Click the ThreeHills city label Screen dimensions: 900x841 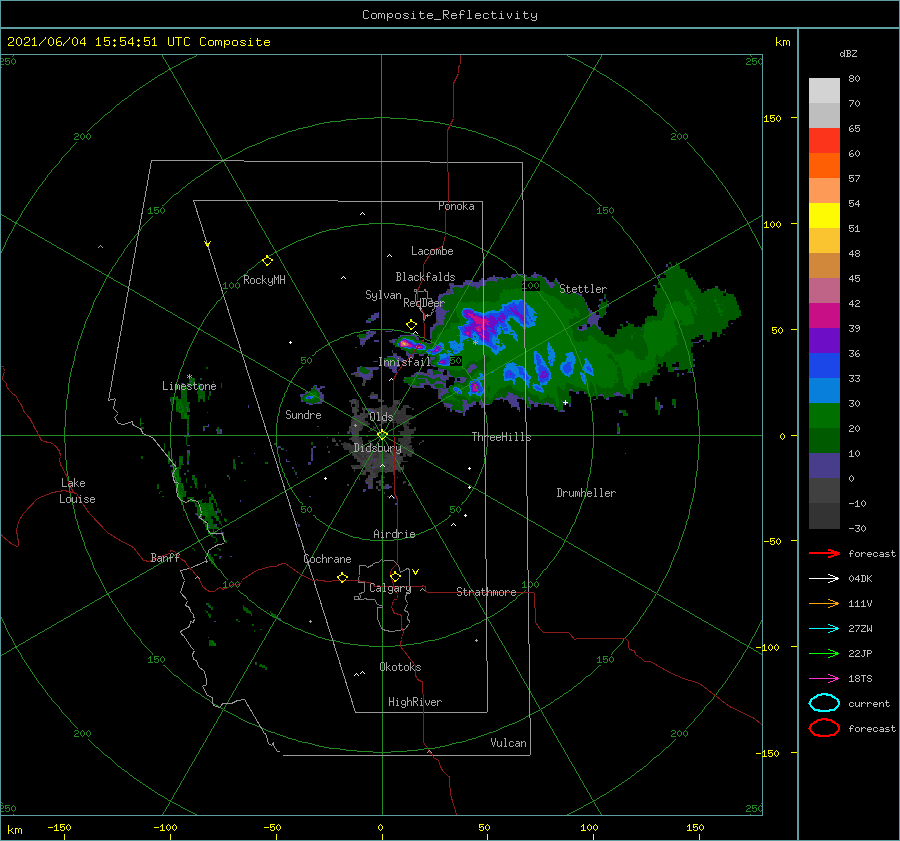[502, 437]
